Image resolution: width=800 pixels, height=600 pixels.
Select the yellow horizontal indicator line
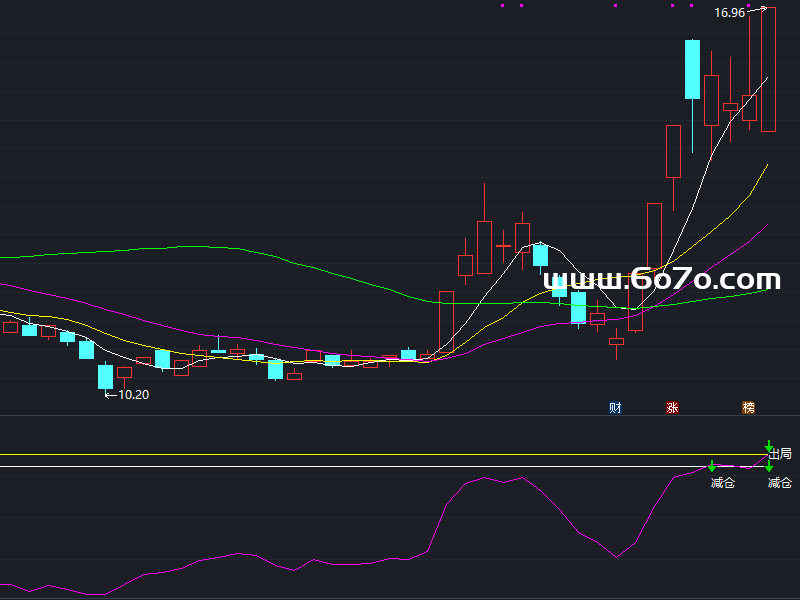coord(383,454)
